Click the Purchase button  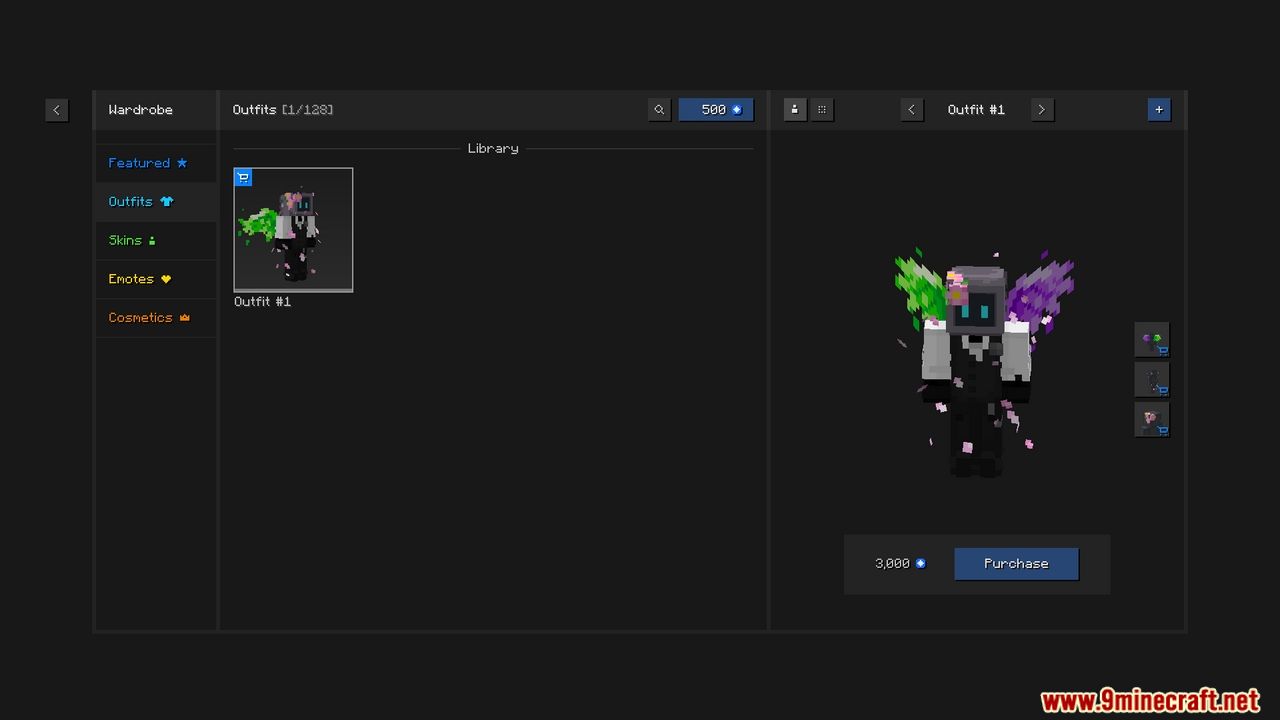(x=1016, y=564)
